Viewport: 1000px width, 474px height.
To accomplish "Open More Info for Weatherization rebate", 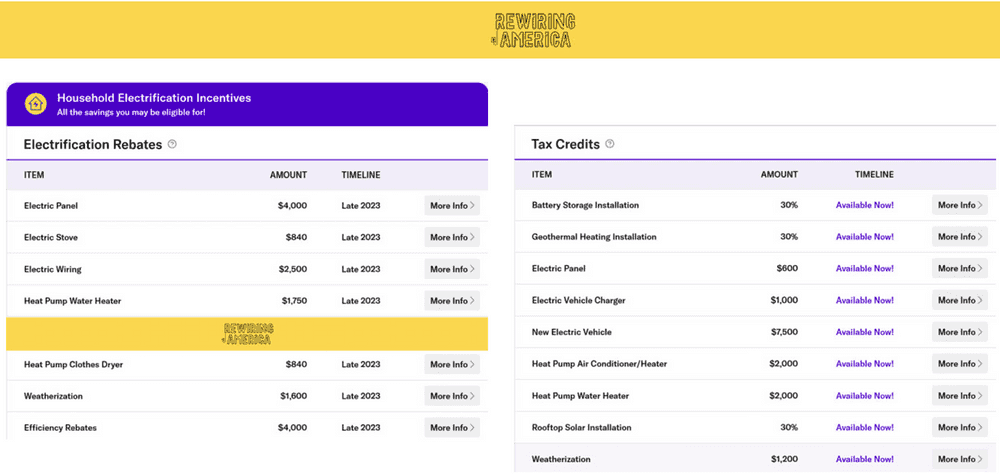I will coord(452,396).
